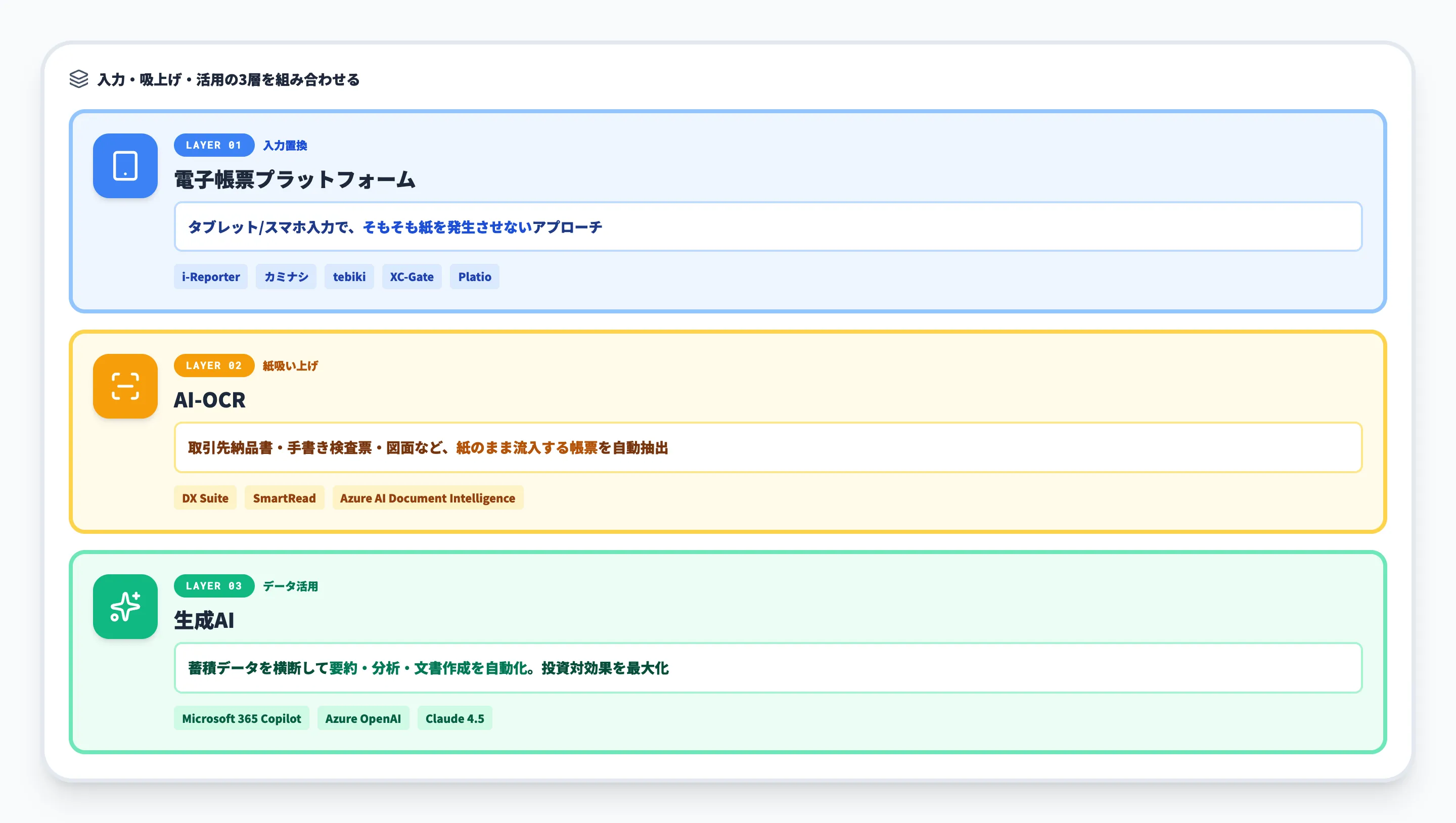Click the AI-OCR description box

767,448
